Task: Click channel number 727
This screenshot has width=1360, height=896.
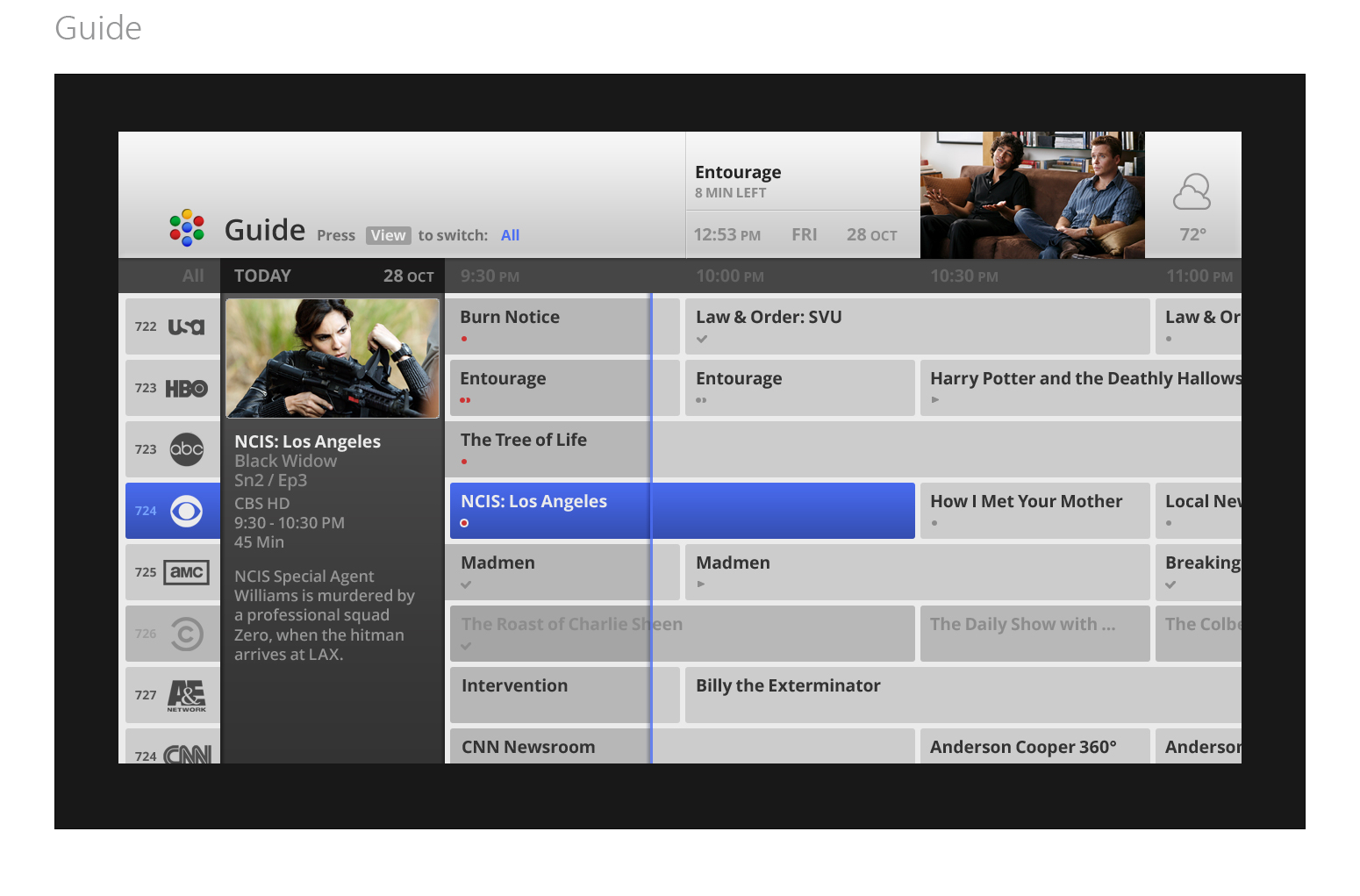Action: pos(146,695)
